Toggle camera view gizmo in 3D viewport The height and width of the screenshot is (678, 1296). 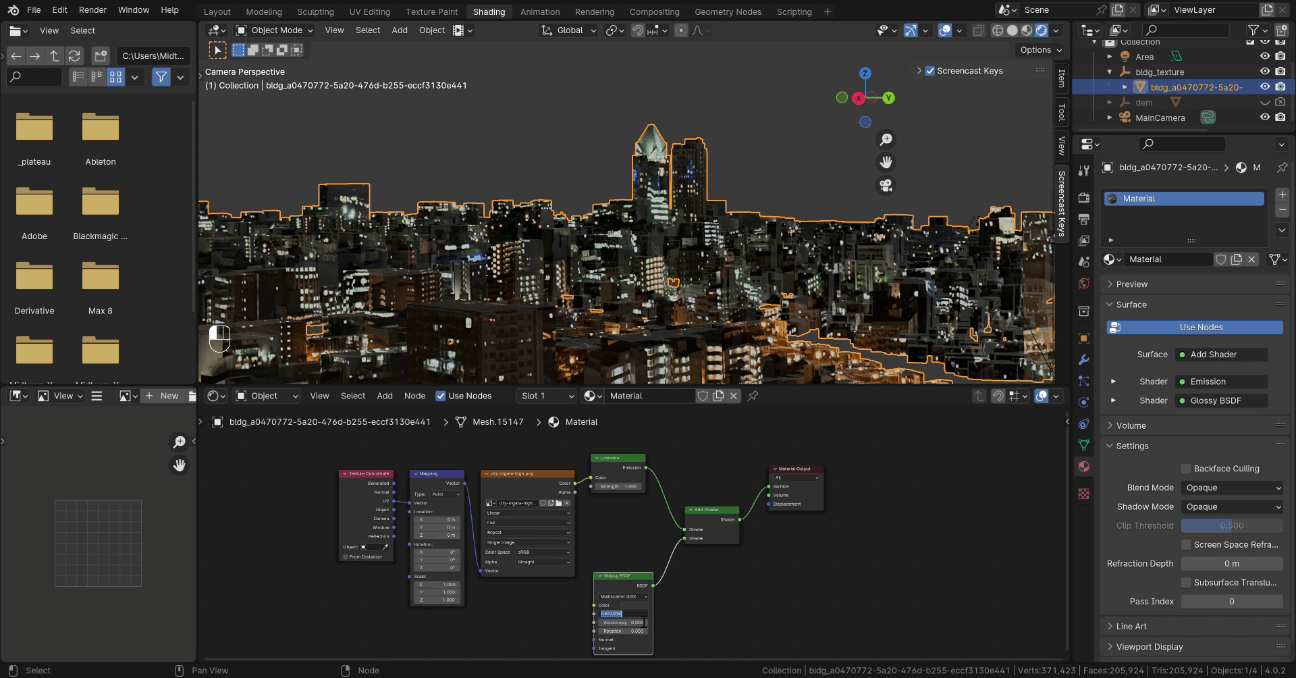[x=885, y=185]
